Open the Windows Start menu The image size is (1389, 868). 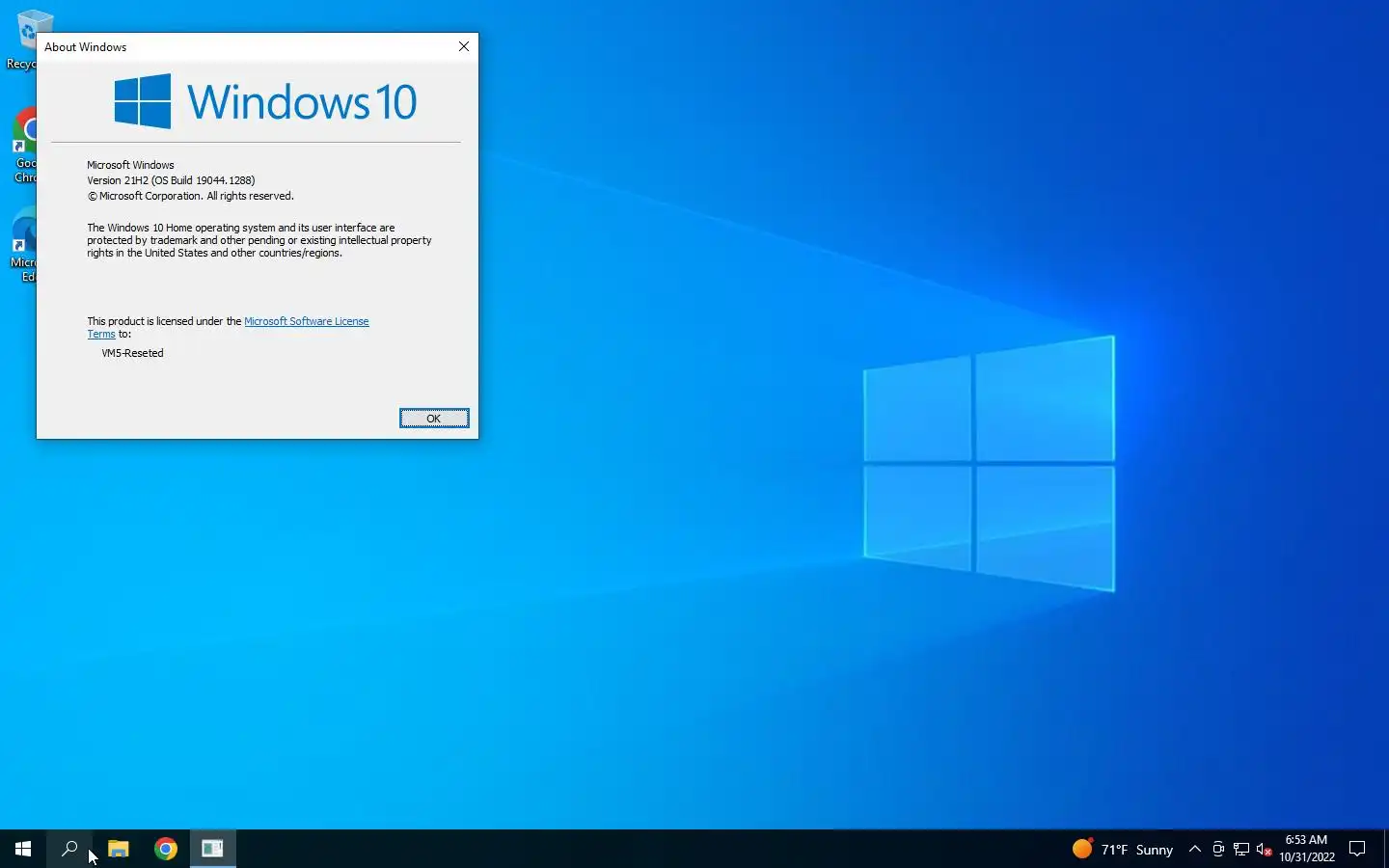[x=23, y=849]
